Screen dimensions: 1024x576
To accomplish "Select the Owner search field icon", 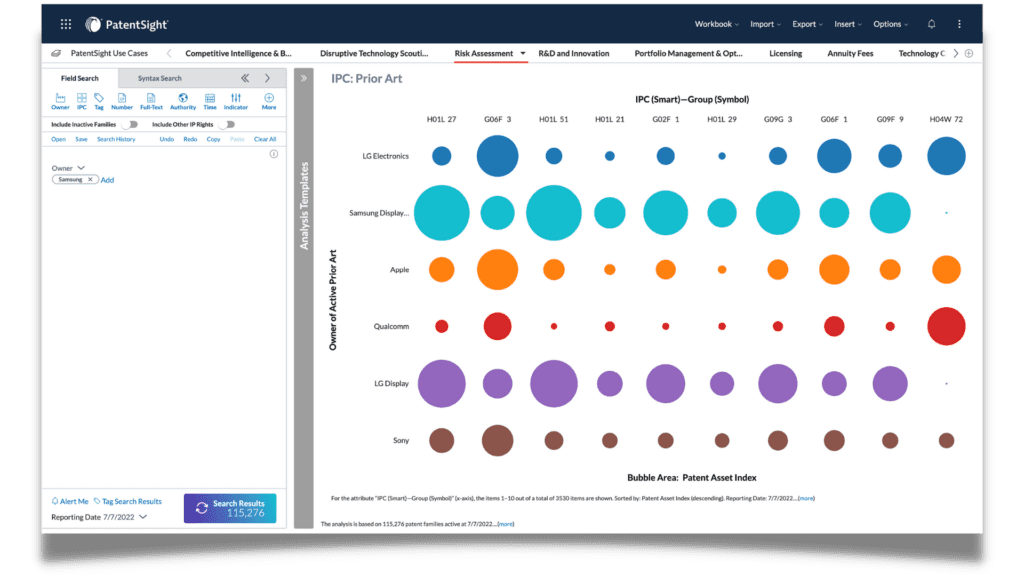I will 61,96.
